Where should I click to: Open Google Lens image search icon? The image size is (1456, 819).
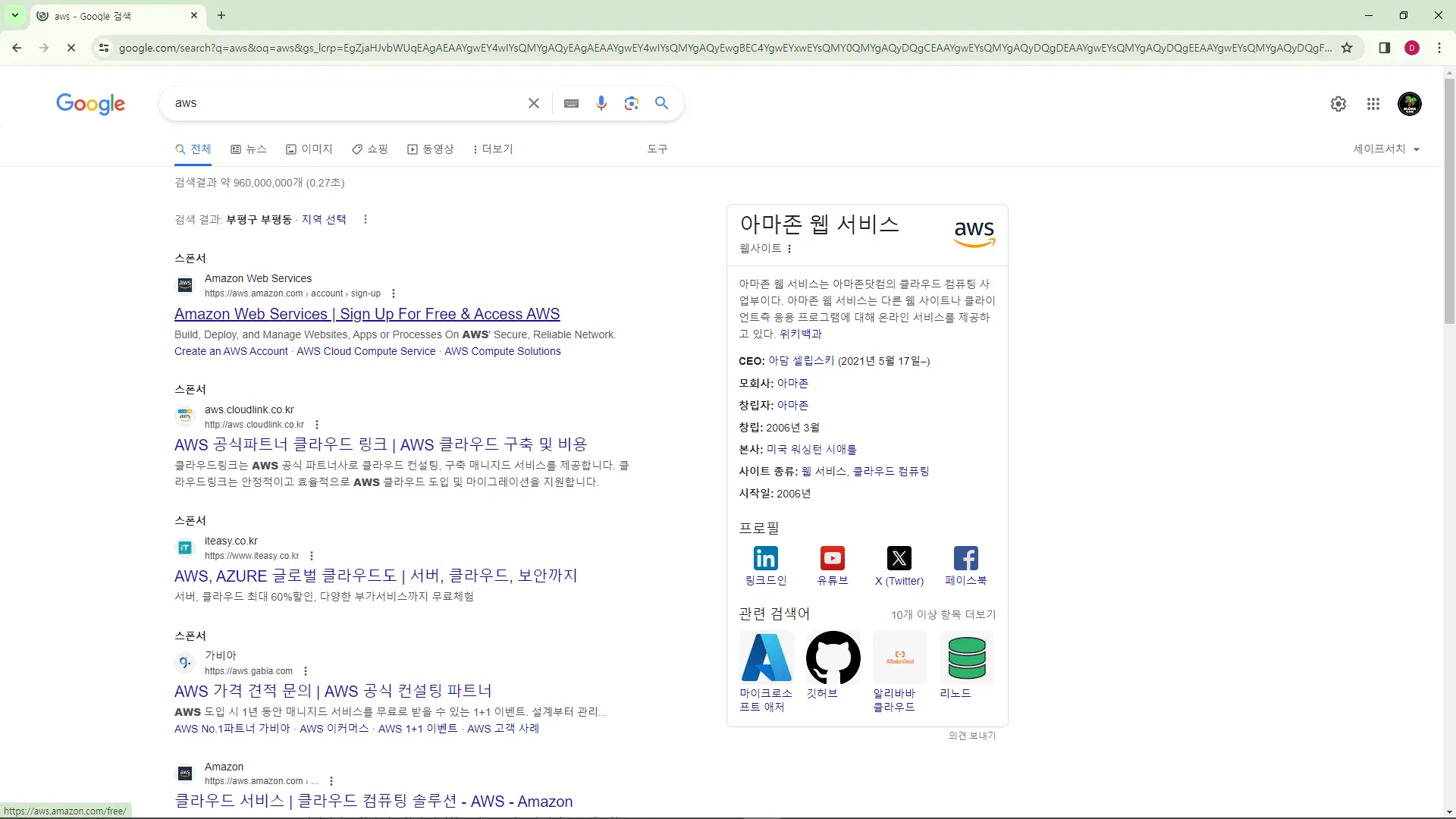pyautogui.click(x=631, y=103)
